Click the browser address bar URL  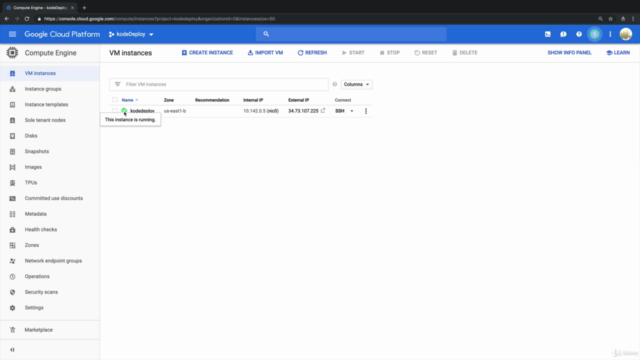[159, 19]
